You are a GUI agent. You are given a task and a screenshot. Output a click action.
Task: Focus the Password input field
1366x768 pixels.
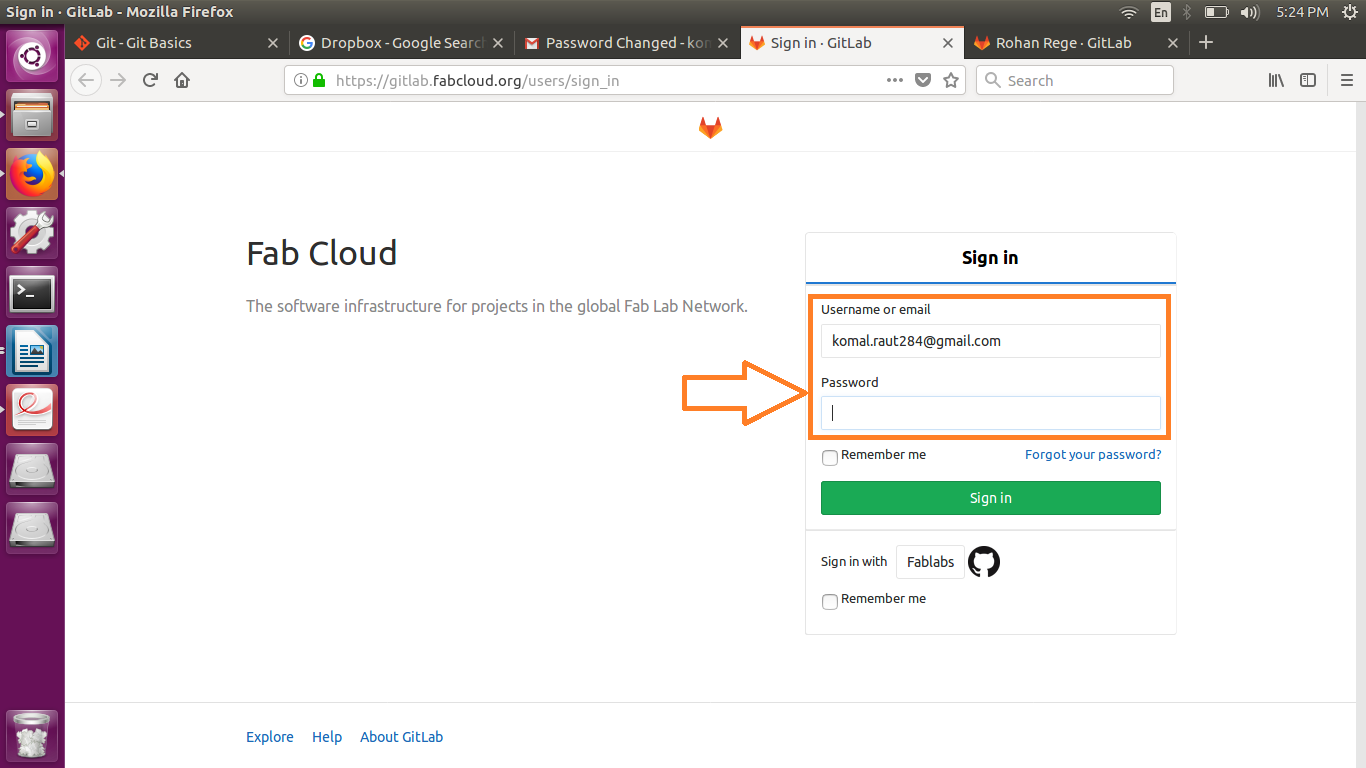[991, 413]
